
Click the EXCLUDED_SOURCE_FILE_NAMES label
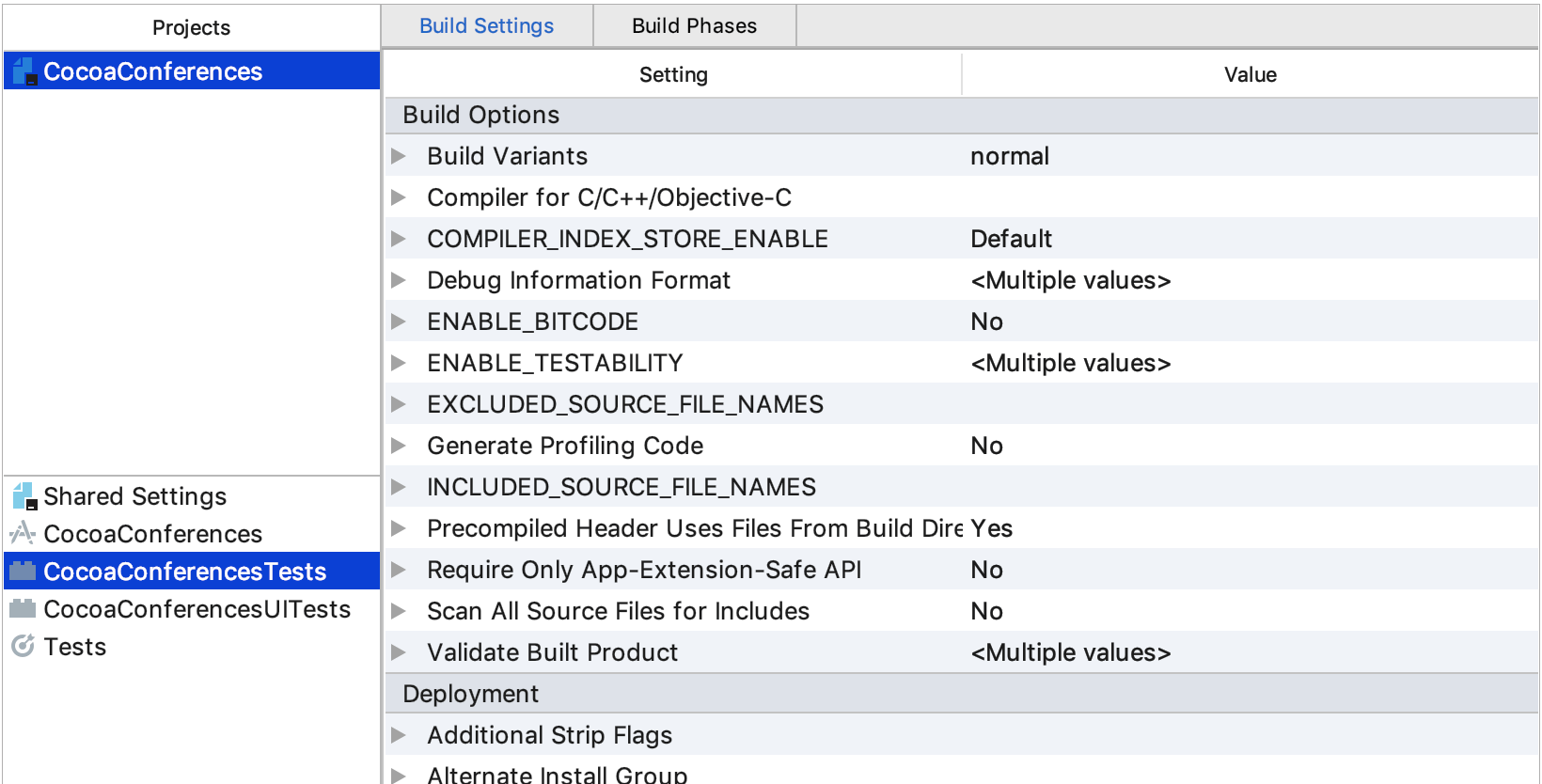click(625, 404)
